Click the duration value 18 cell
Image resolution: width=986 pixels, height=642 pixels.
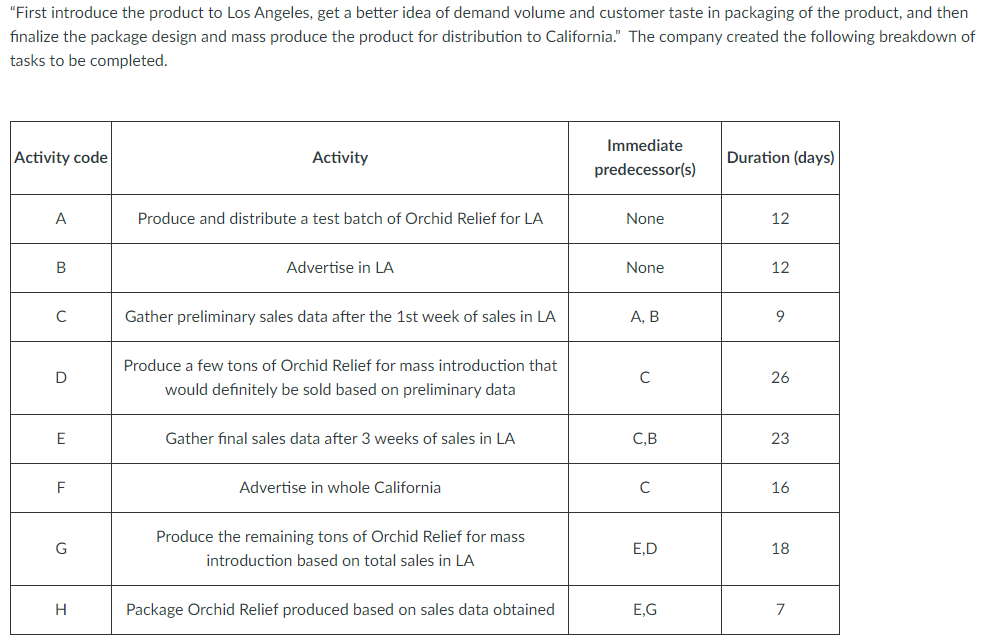780,548
